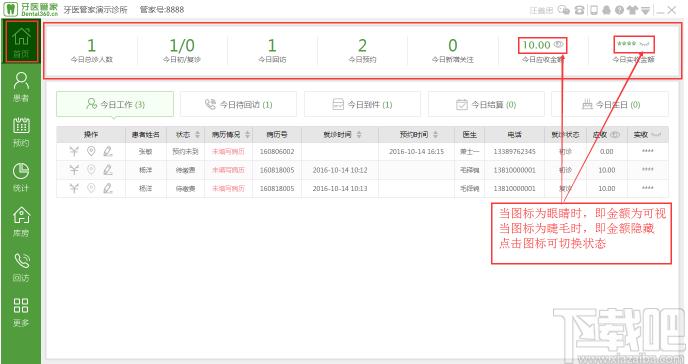Switch to the 今日到件 (1) tab
Viewport: 688px width, 364px height.
tap(362, 104)
